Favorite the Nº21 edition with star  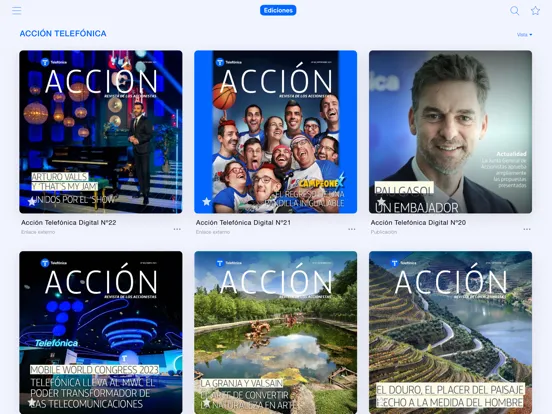point(207,202)
